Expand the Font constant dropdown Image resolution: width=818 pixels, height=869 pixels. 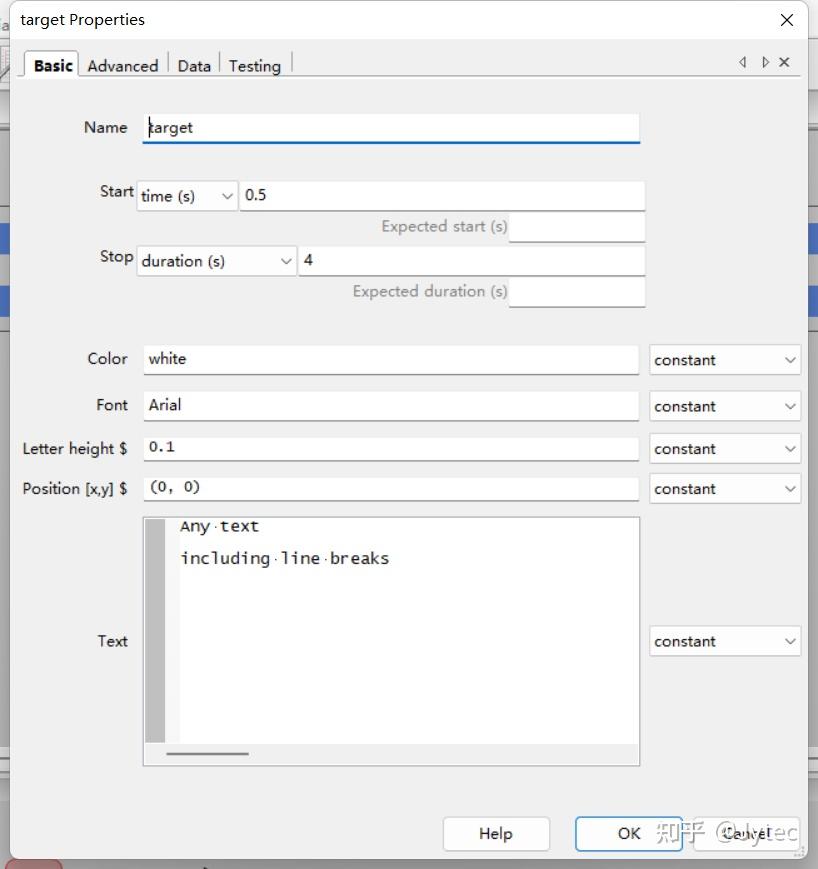tap(724, 406)
